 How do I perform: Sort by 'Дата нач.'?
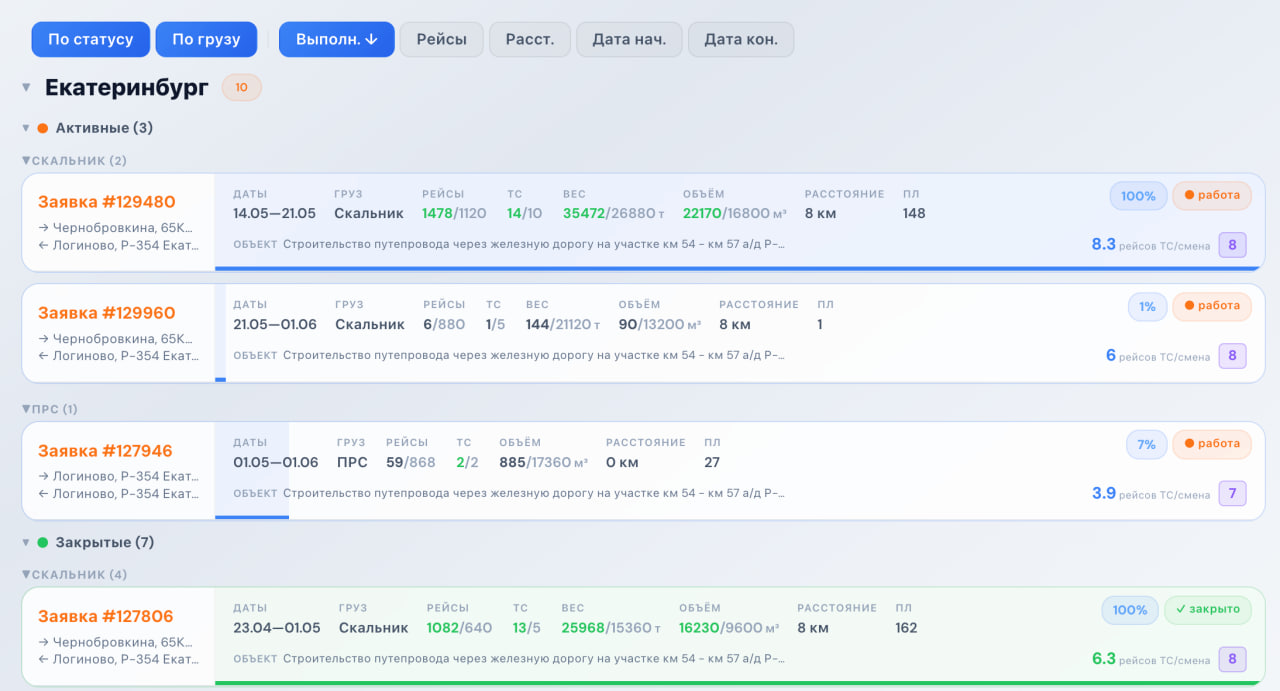pyautogui.click(x=629, y=39)
